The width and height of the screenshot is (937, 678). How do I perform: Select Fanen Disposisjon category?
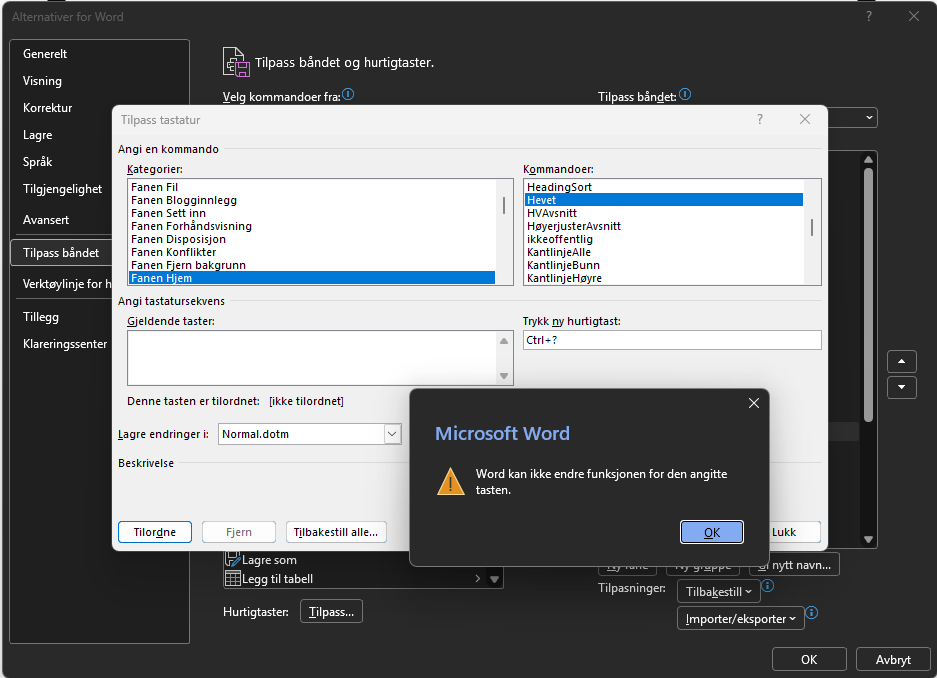312,239
